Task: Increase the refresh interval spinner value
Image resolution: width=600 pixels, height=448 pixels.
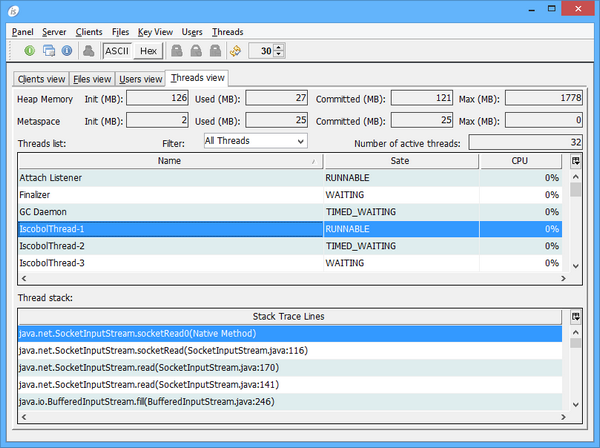Action: pyautogui.click(x=279, y=47)
